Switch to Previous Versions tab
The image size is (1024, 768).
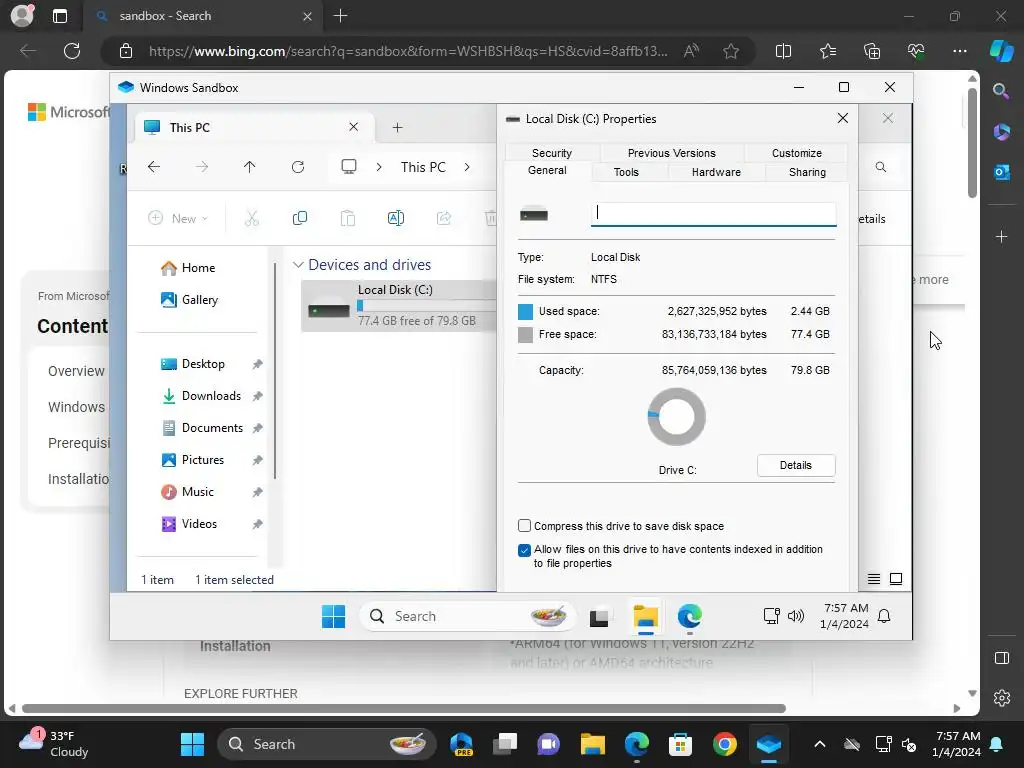point(671,153)
